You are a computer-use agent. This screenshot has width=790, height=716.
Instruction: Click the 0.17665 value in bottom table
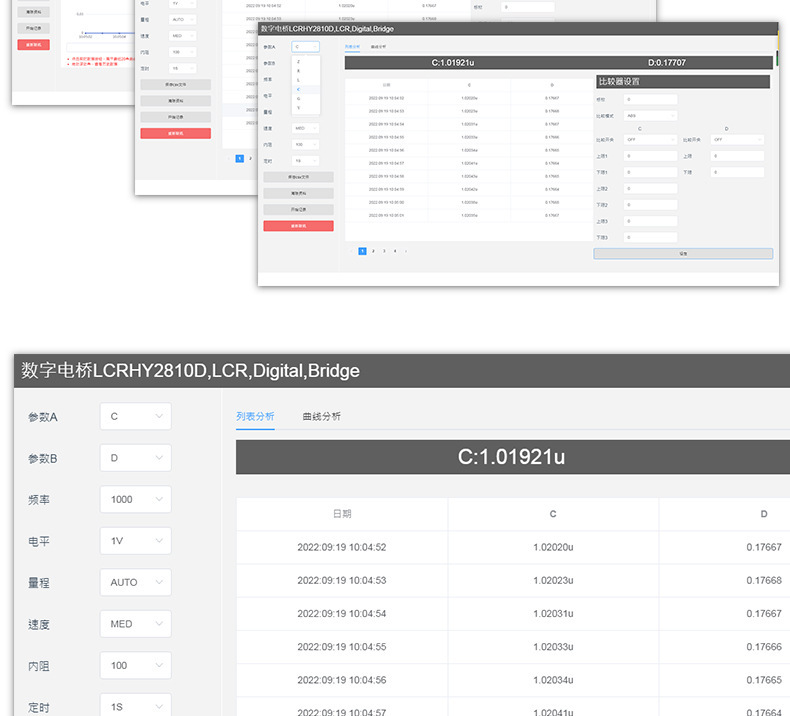(764, 680)
